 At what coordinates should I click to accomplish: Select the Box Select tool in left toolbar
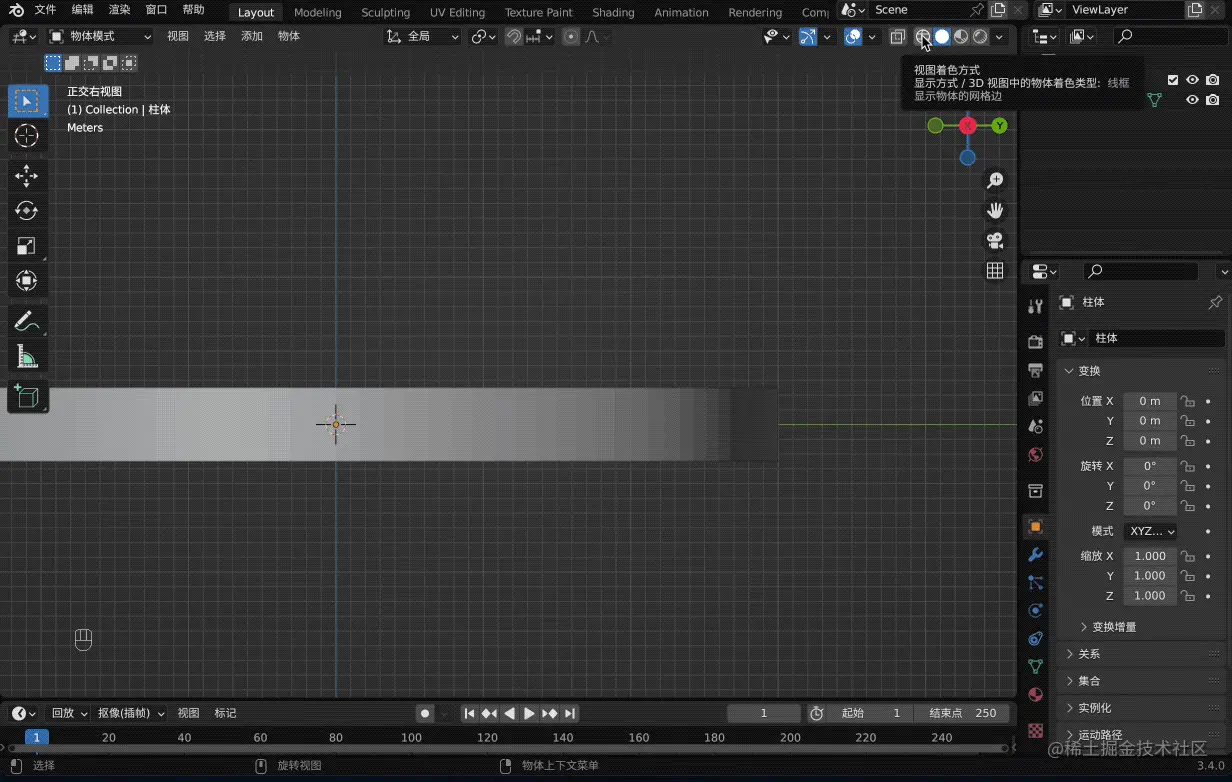27,101
